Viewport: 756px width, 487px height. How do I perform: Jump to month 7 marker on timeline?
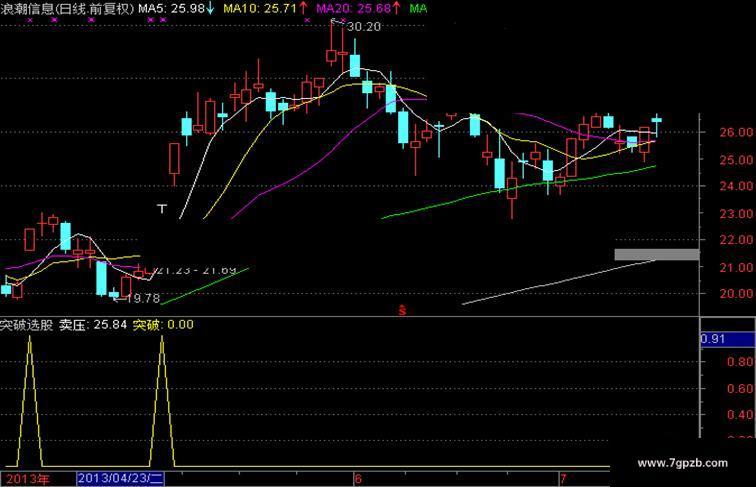(563, 479)
